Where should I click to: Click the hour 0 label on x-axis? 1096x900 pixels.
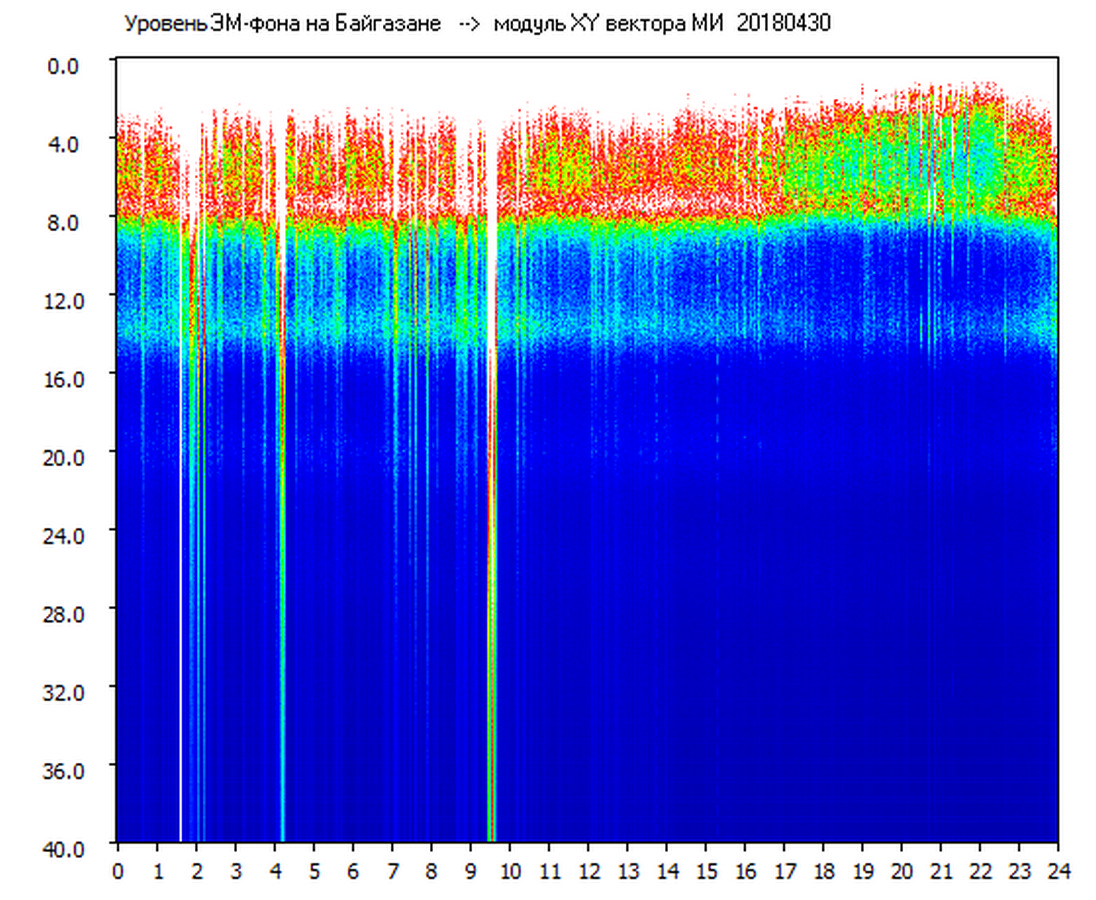pos(118,871)
